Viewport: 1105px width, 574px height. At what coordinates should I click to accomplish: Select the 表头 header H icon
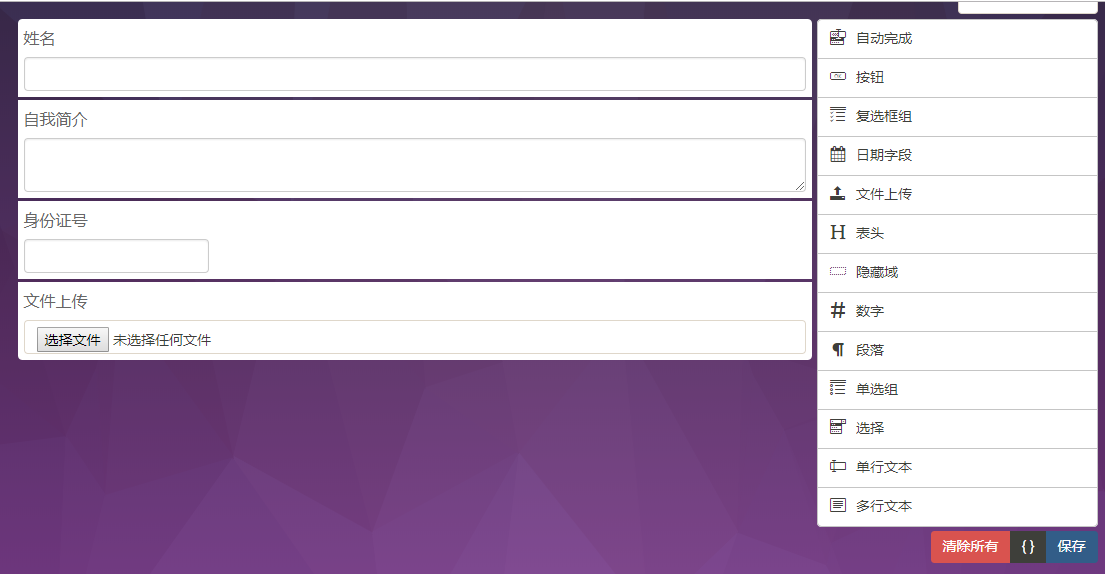click(x=837, y=232)
